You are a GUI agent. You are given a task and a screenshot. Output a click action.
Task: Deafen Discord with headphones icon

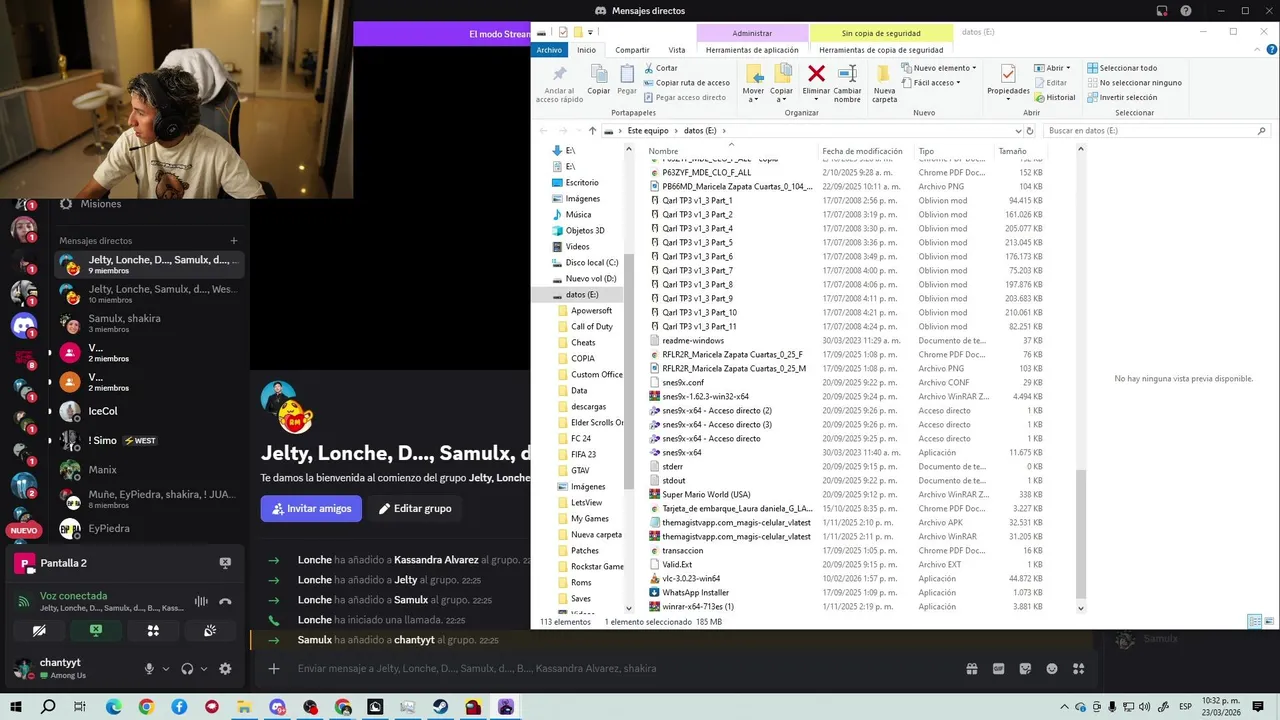pos(187,669)
